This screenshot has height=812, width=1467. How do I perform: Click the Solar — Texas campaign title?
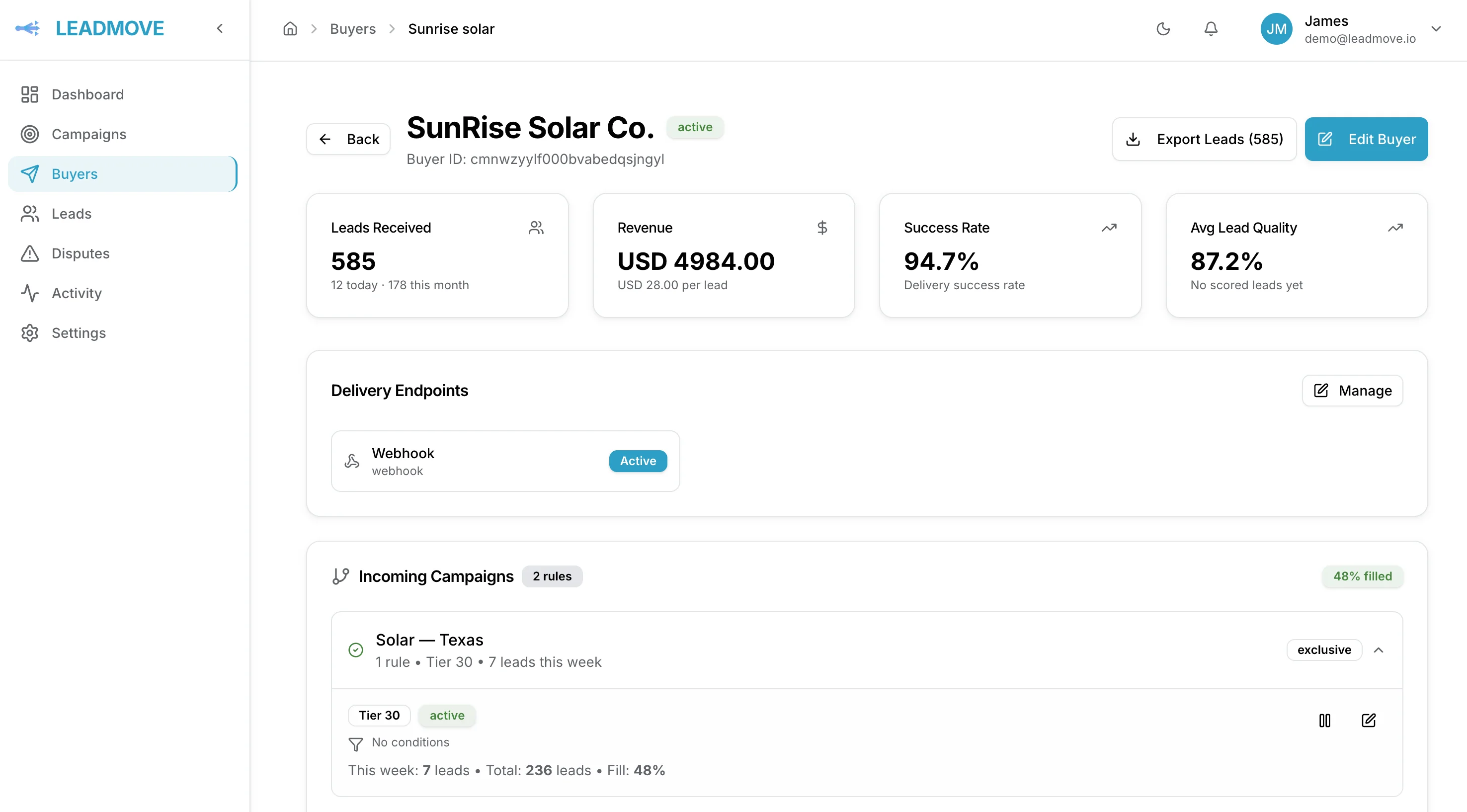[x=429, y=640]
